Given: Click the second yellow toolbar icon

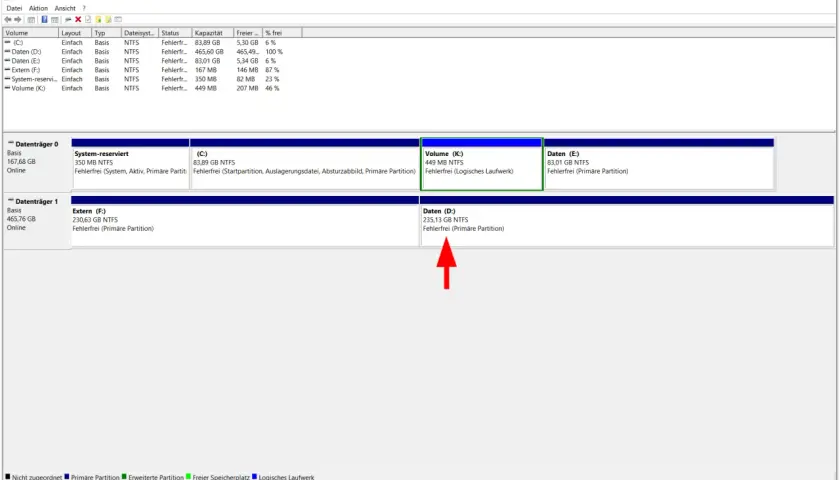Looking at the screenshot, I should pos(108,19).
